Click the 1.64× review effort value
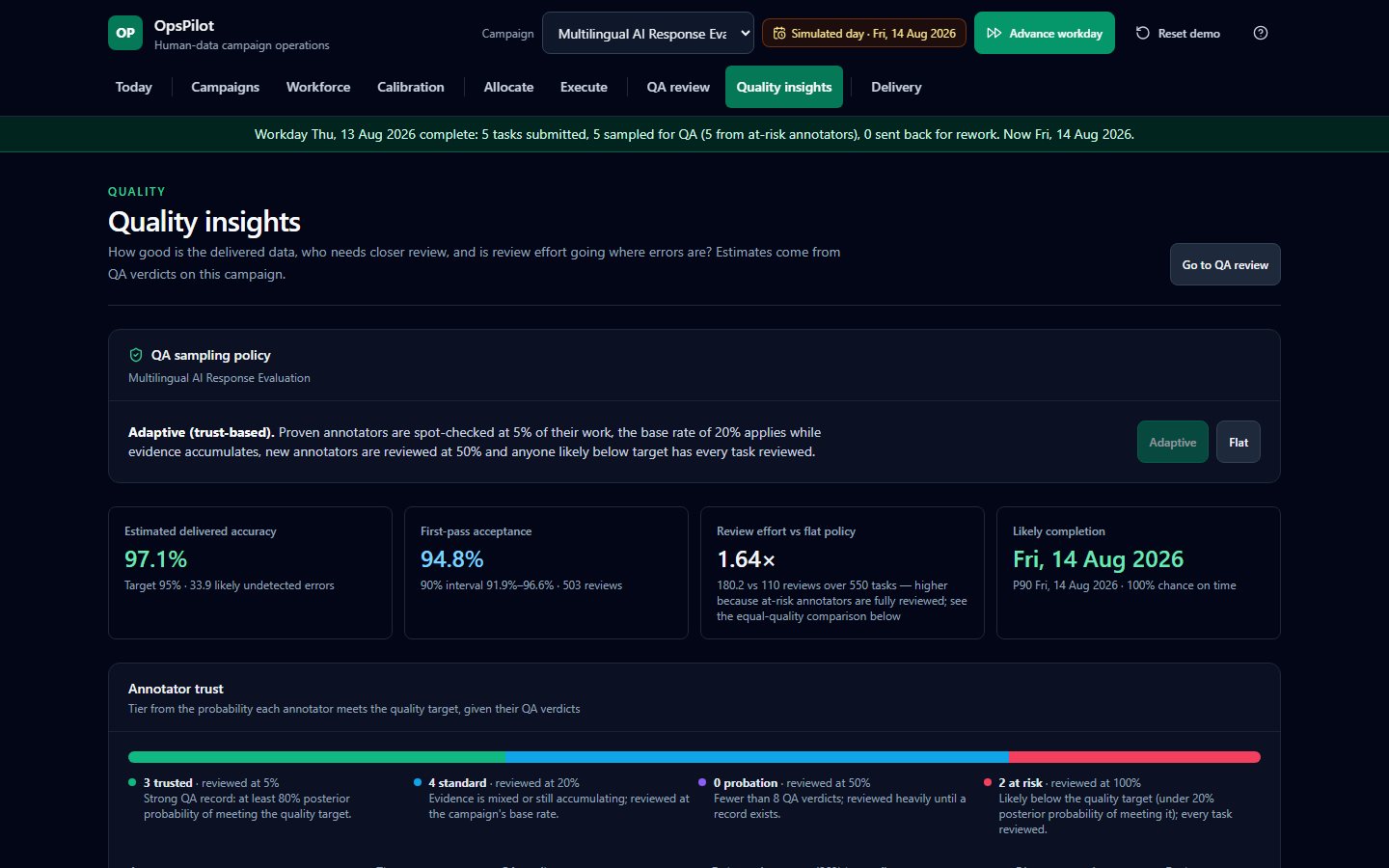This screenshot has width=1389, height=868. point(746,559)
